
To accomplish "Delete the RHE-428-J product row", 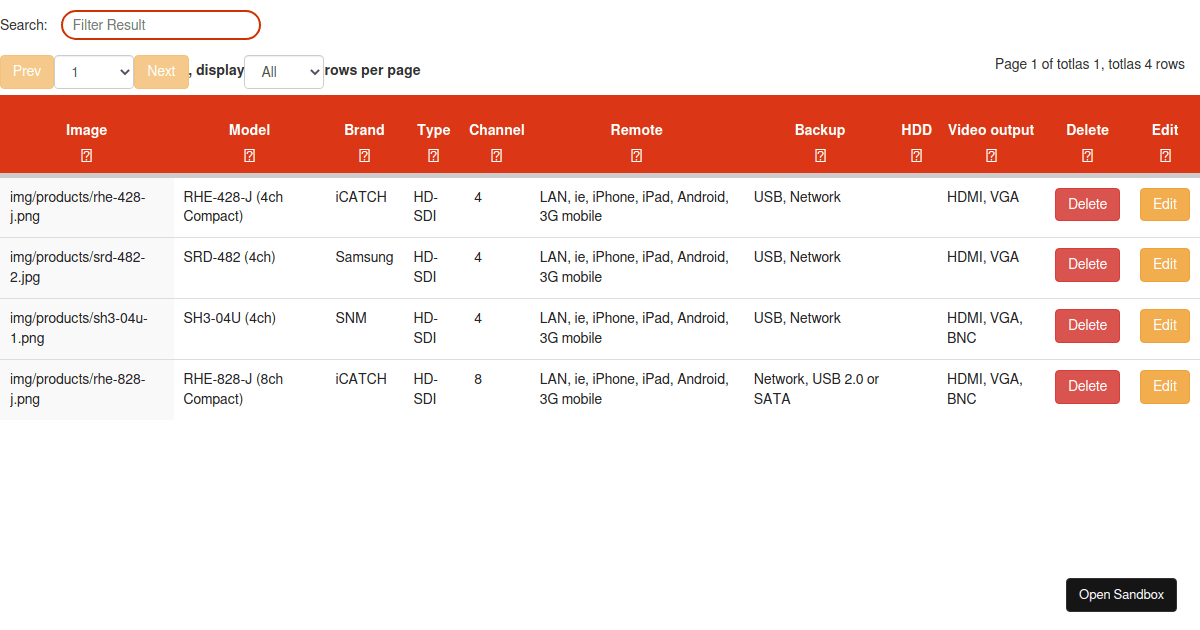I will tap(1088, 204).
